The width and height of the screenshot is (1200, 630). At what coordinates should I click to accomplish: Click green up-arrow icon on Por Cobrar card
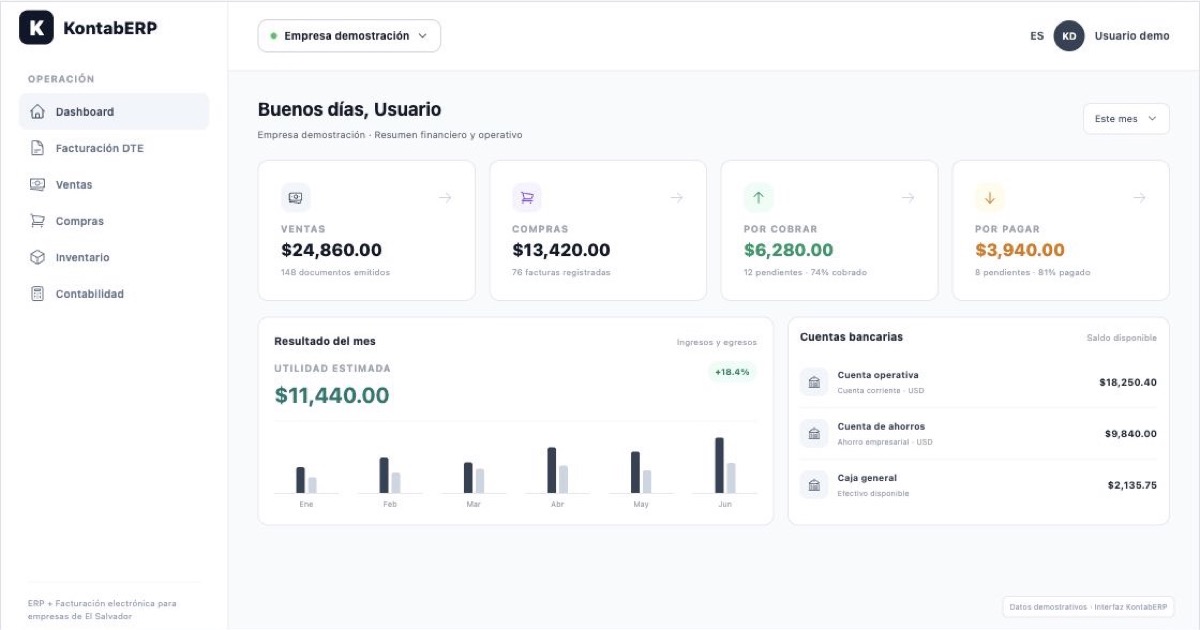pos(759,198)
